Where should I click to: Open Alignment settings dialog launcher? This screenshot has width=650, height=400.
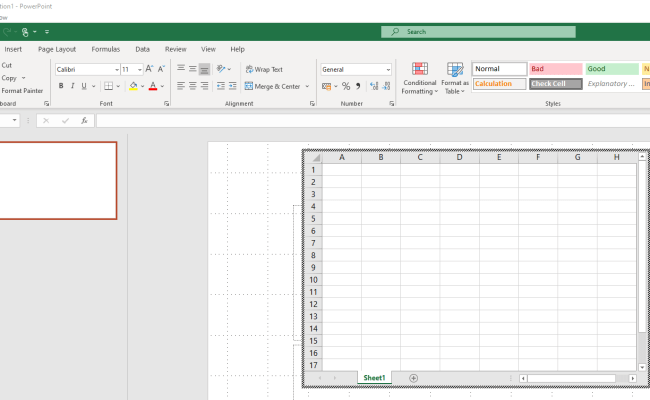312,104
